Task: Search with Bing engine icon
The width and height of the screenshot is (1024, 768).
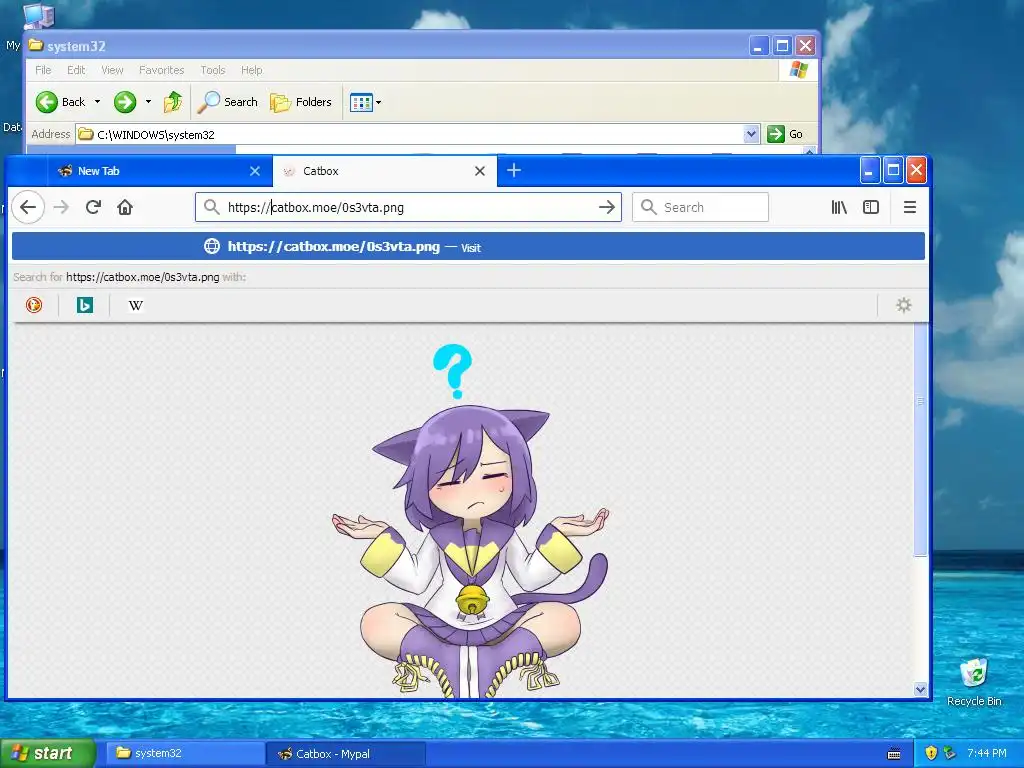Action: click(x=85, y=305)
